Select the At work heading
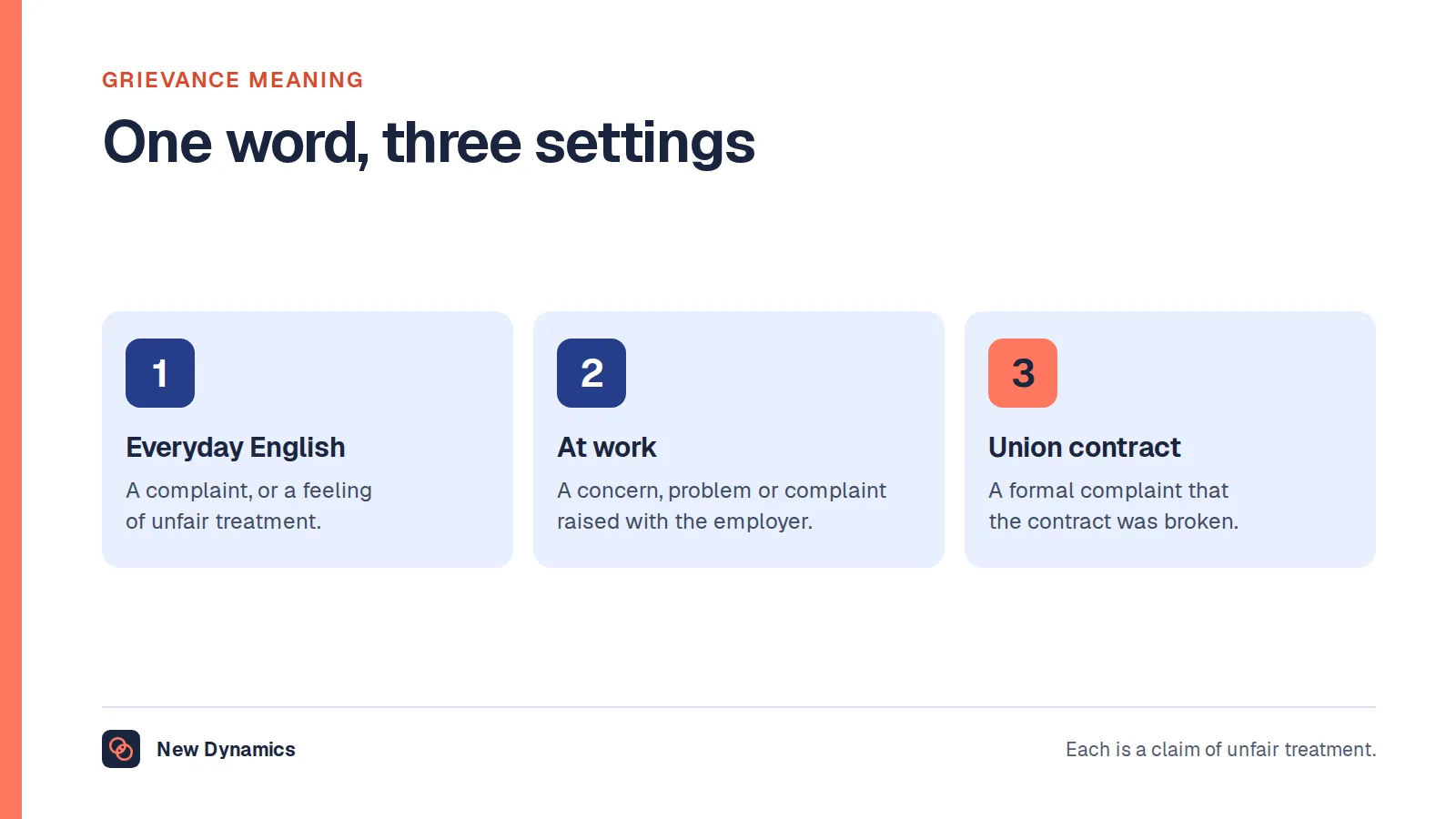The width and height of the screenshot is (1456, 819). 607,448
